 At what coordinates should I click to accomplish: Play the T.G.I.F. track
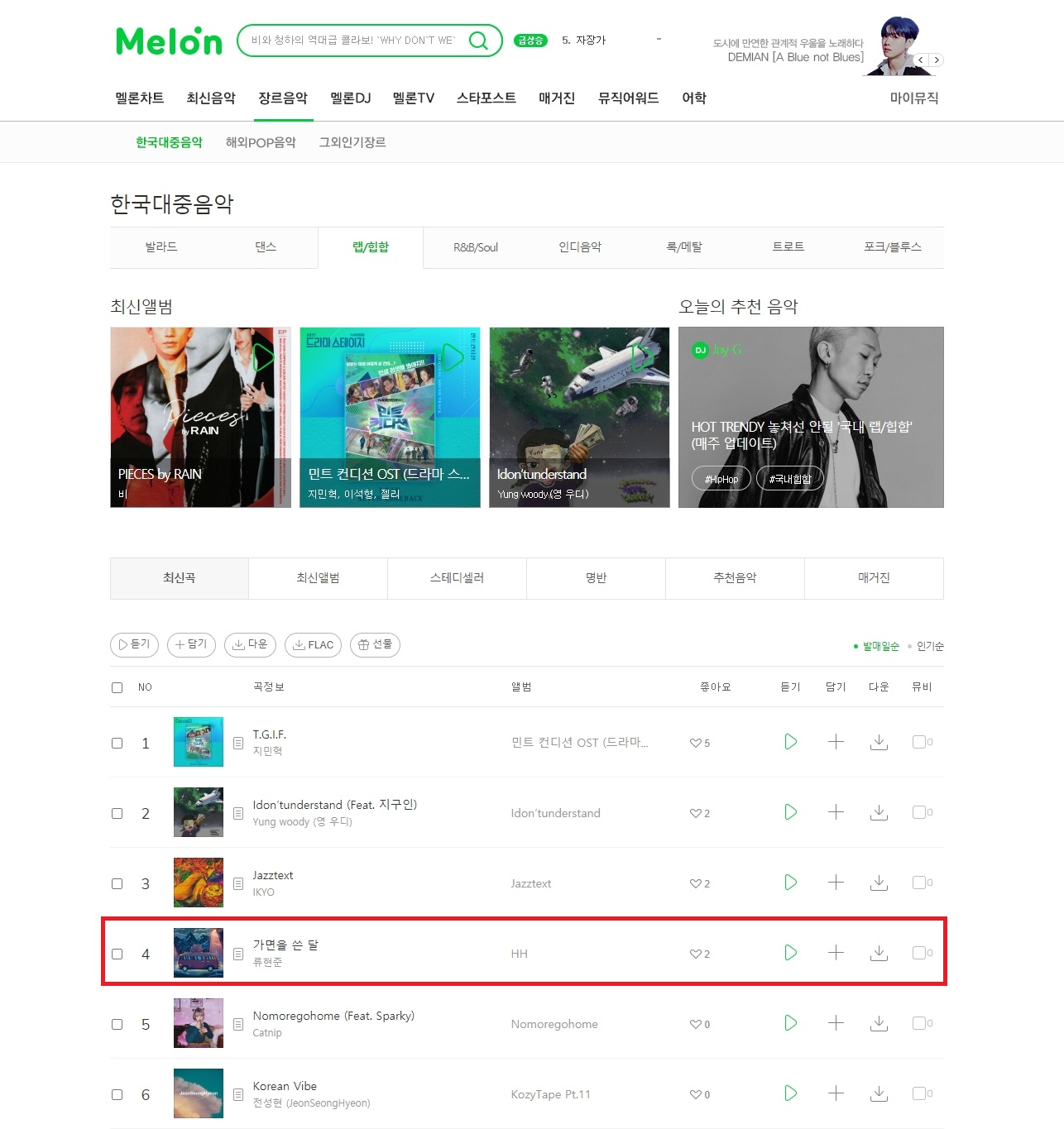(x=790, y=742)
